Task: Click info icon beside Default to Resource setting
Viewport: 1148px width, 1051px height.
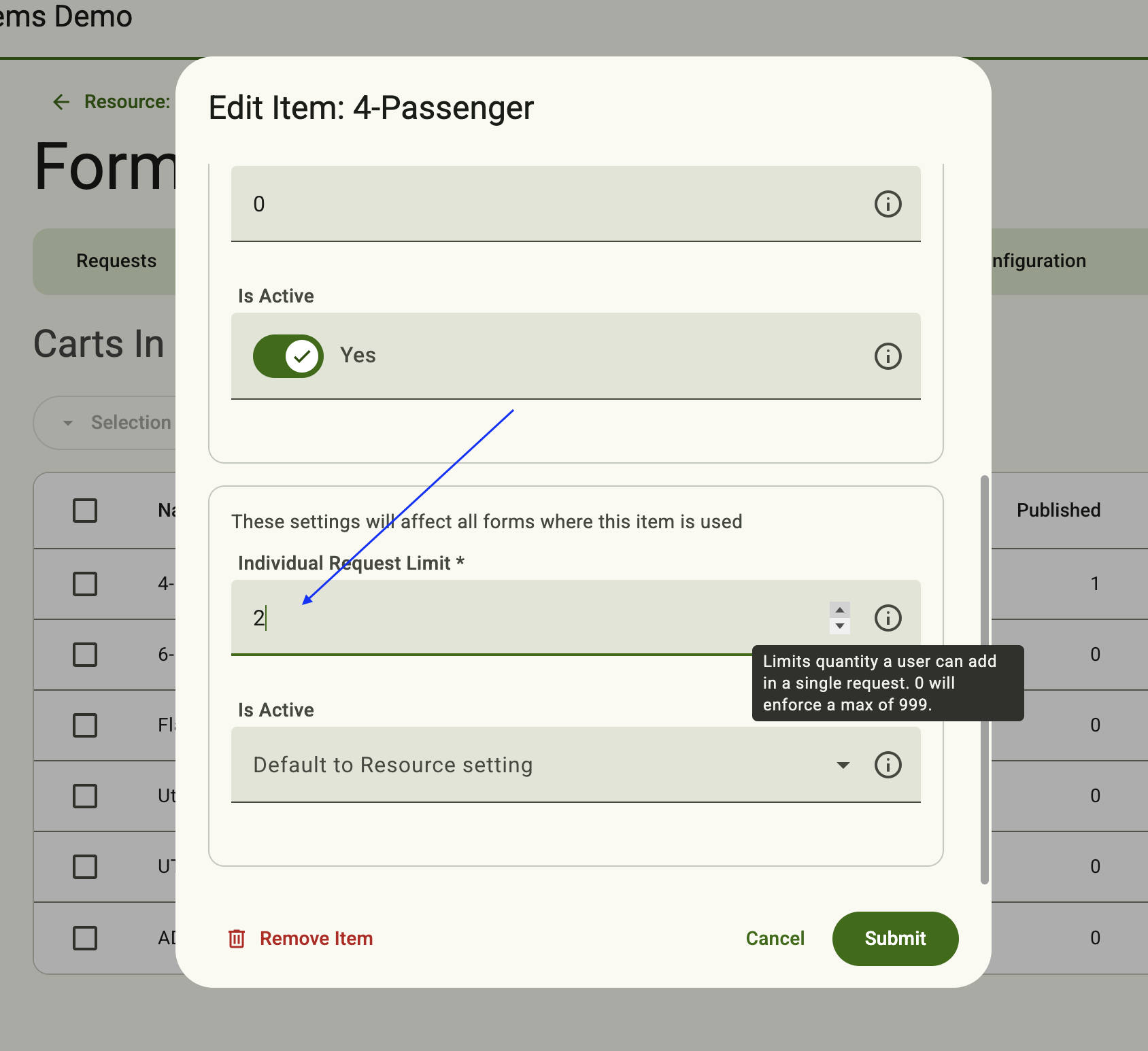Action: 888,765
